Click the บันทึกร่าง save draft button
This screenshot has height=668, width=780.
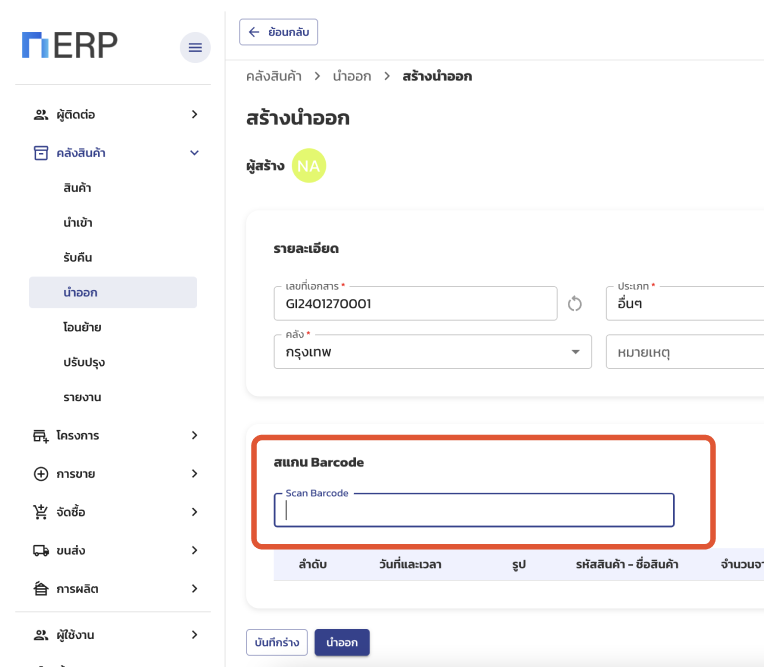pos(276,642)
